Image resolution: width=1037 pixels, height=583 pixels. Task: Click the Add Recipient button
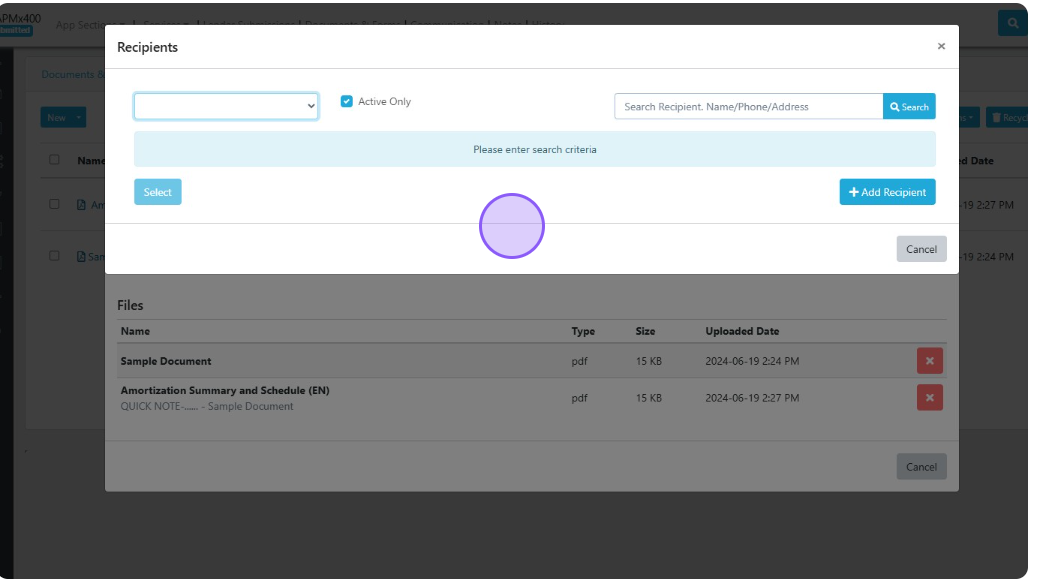pos(888,192)
